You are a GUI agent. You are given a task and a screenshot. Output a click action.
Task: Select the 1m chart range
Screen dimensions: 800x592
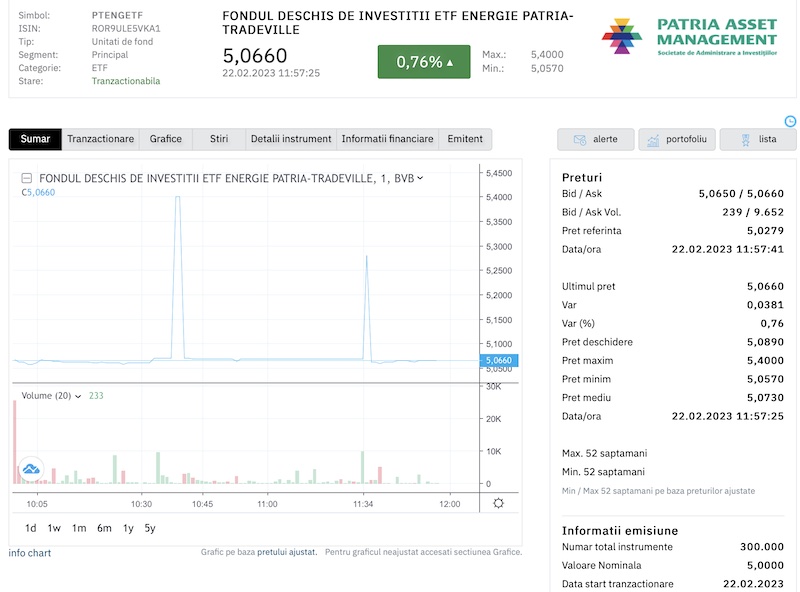pyautogui.click(x=79, y=528)
